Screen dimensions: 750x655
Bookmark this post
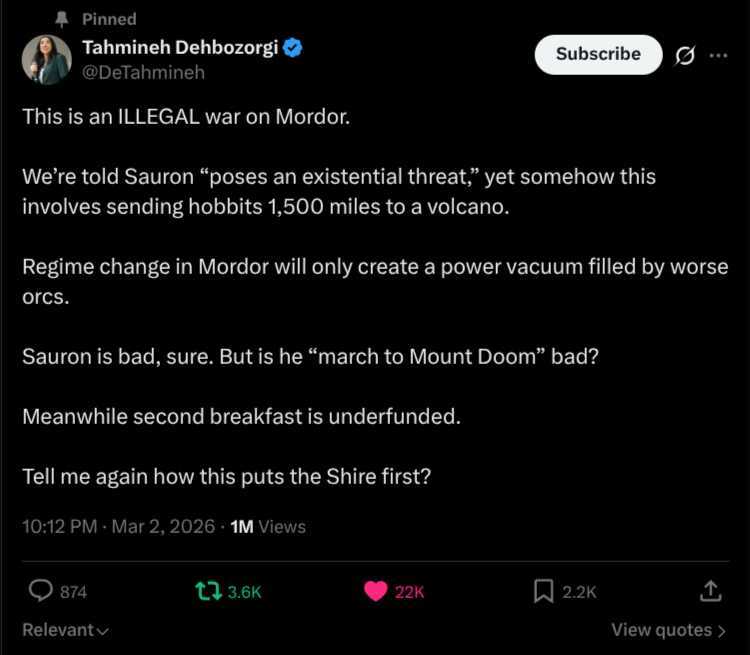543,591
